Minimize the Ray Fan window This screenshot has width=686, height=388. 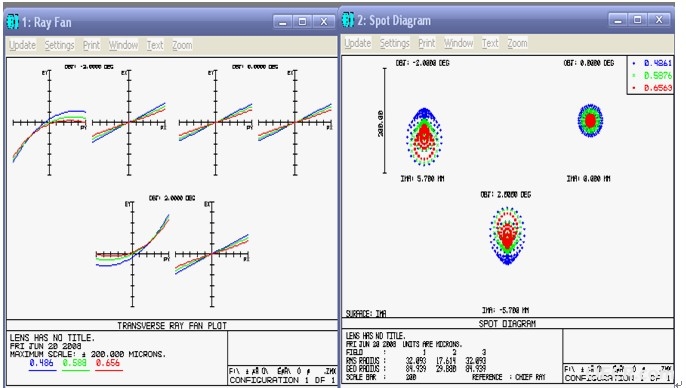click(x=283, y=21)
